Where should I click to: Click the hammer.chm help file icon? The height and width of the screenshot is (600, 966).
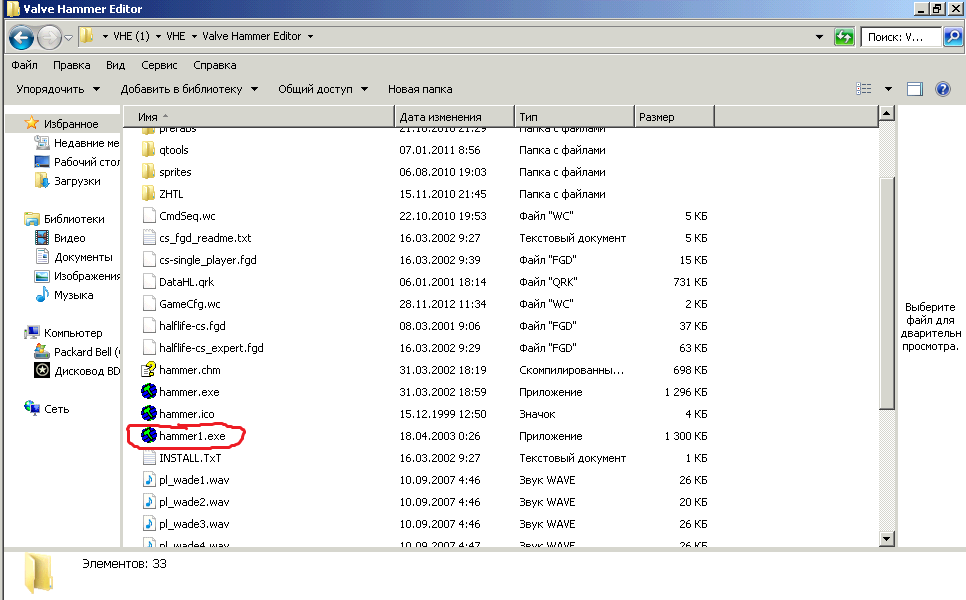click(x=148, y=370)
